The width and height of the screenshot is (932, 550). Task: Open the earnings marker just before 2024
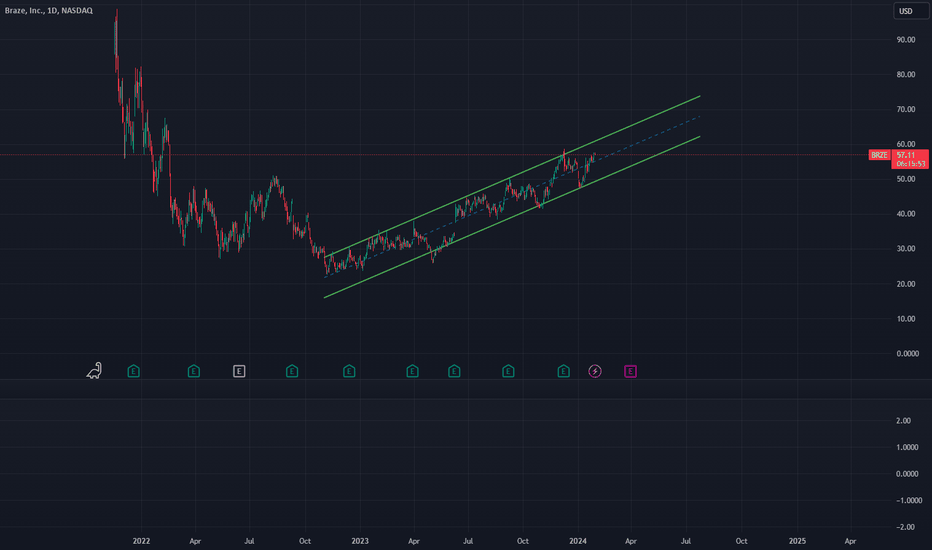click(563, 371)
